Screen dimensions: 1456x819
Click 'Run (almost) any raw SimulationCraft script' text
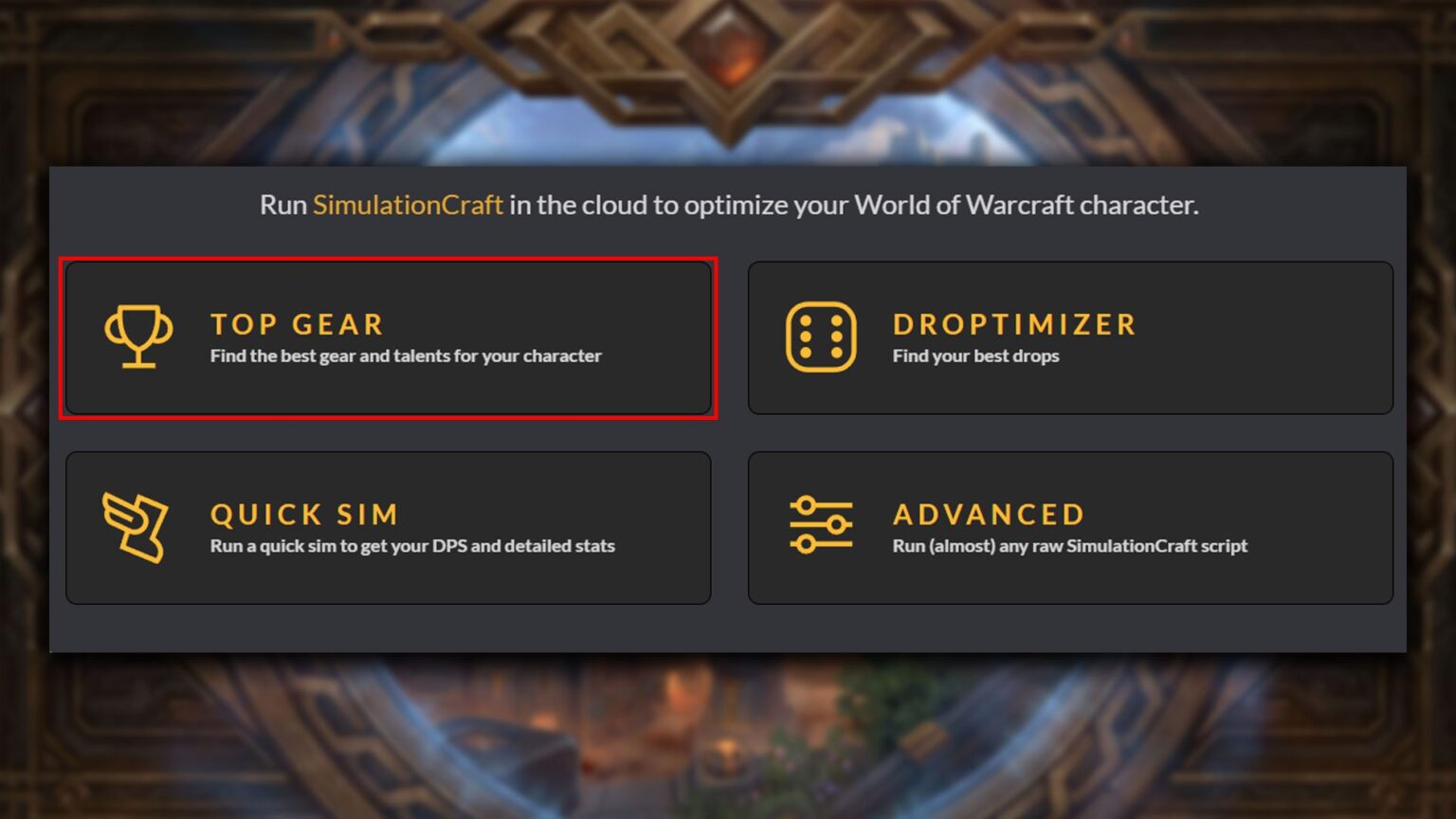coord(1070,546)
